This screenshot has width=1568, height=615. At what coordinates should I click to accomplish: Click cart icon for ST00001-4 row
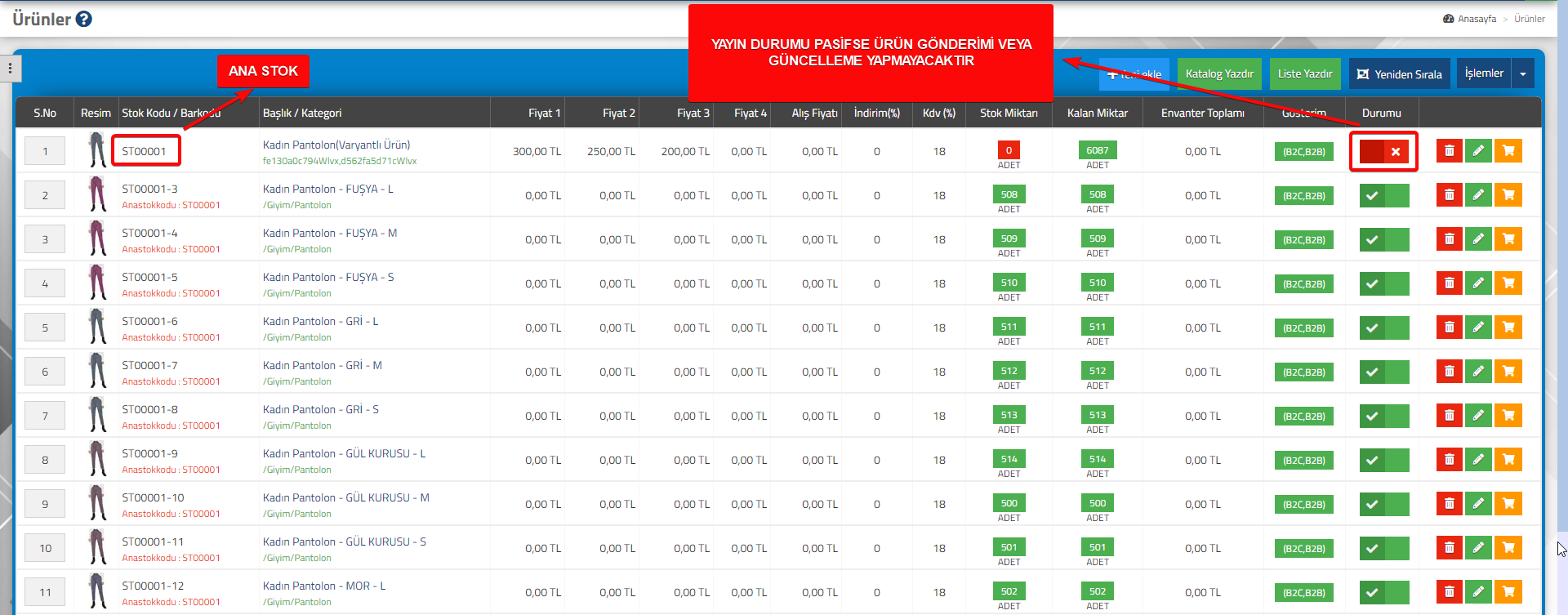coord(1508,239)
